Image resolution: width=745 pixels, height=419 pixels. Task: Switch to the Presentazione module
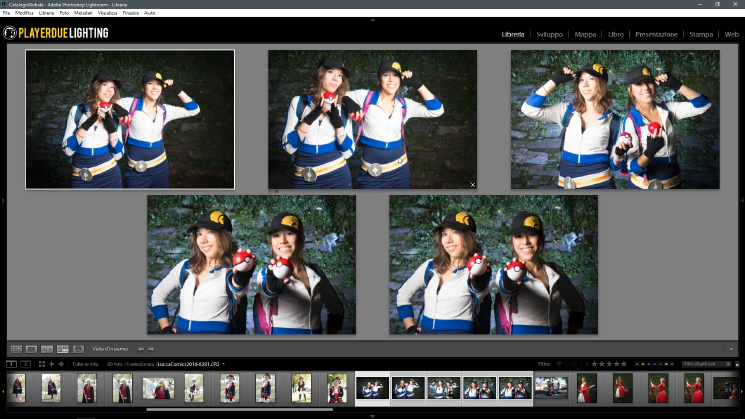tap(657, 34)
